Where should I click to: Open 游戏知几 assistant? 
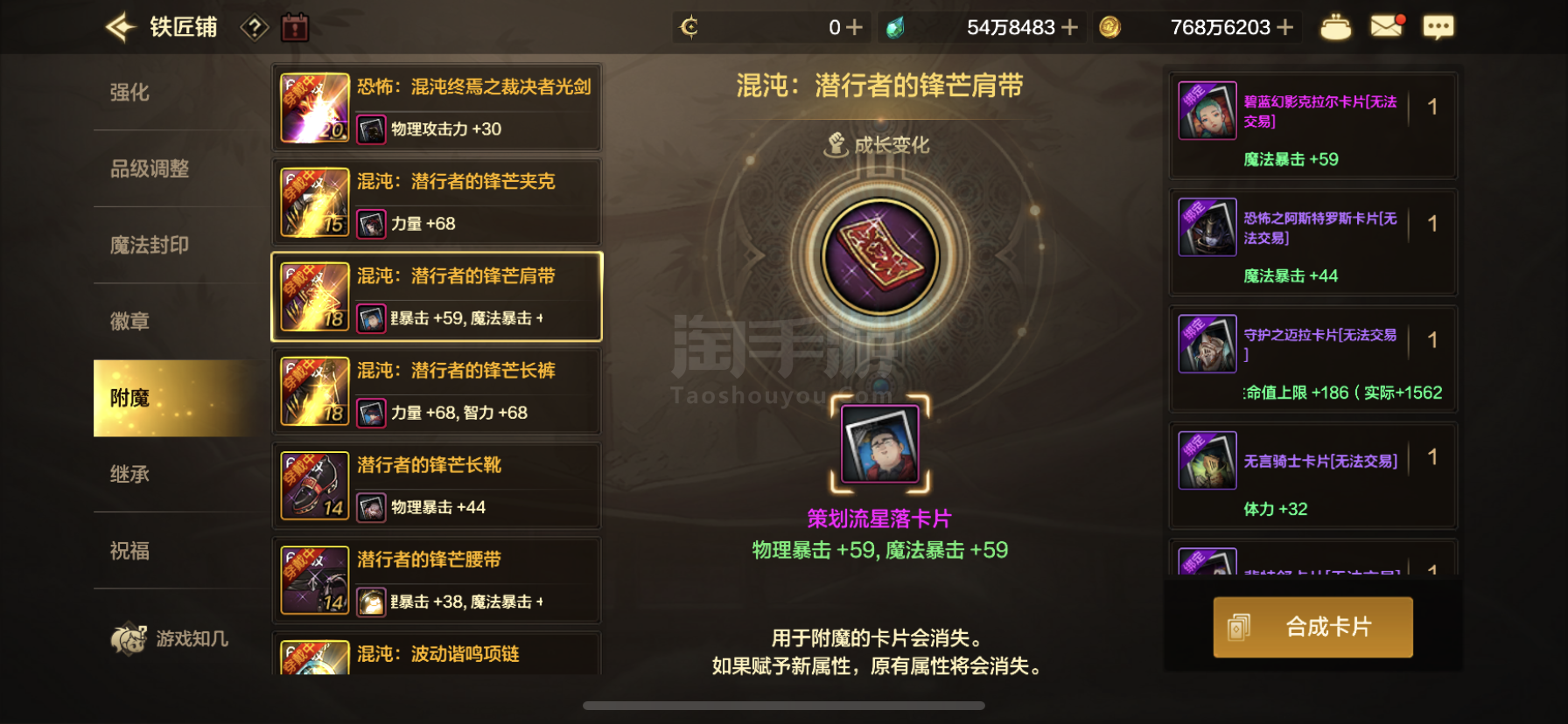[170, 639]
